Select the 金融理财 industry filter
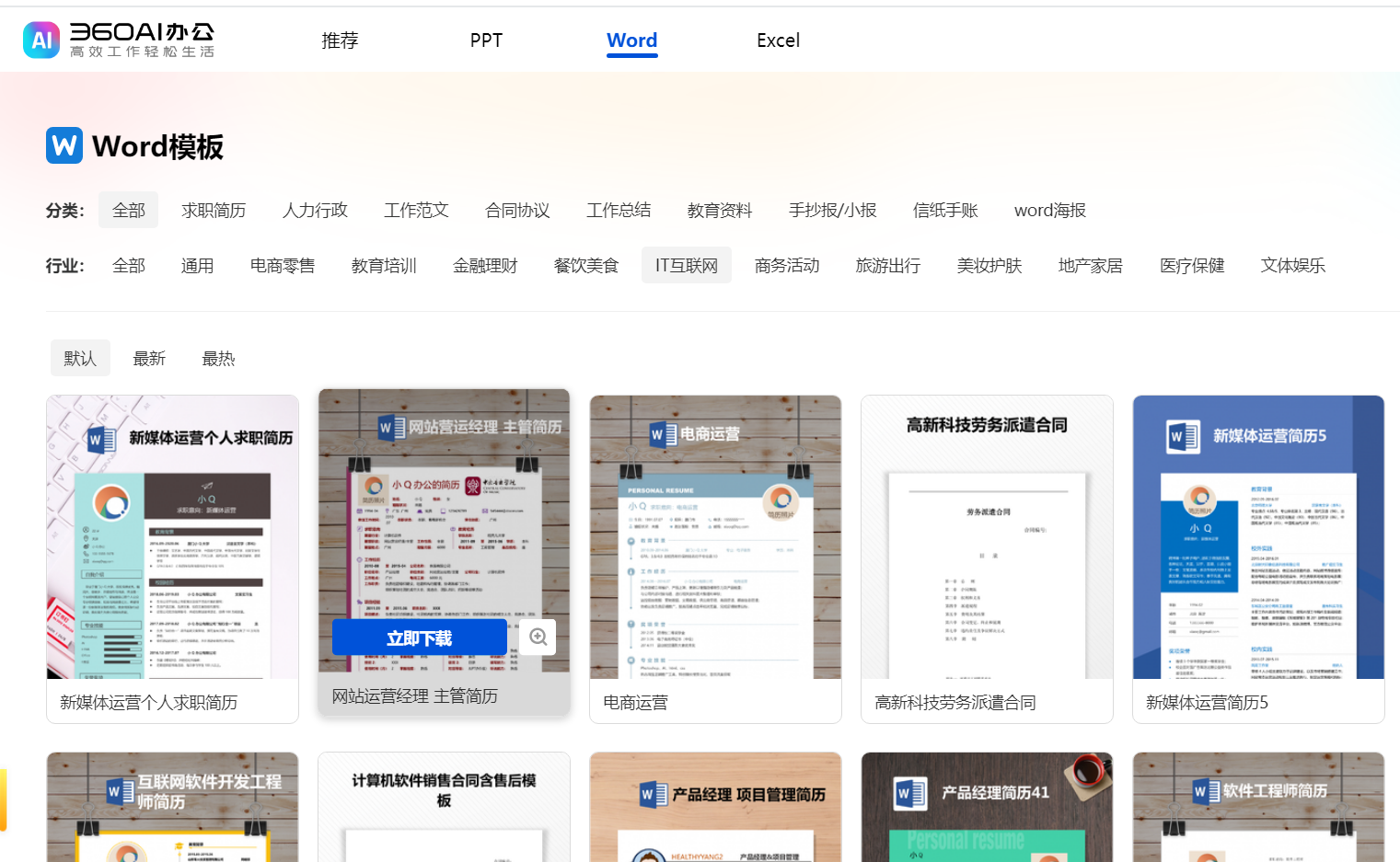Image resolution: width=1400 pixels, height=862 pixels. [485, 265]
